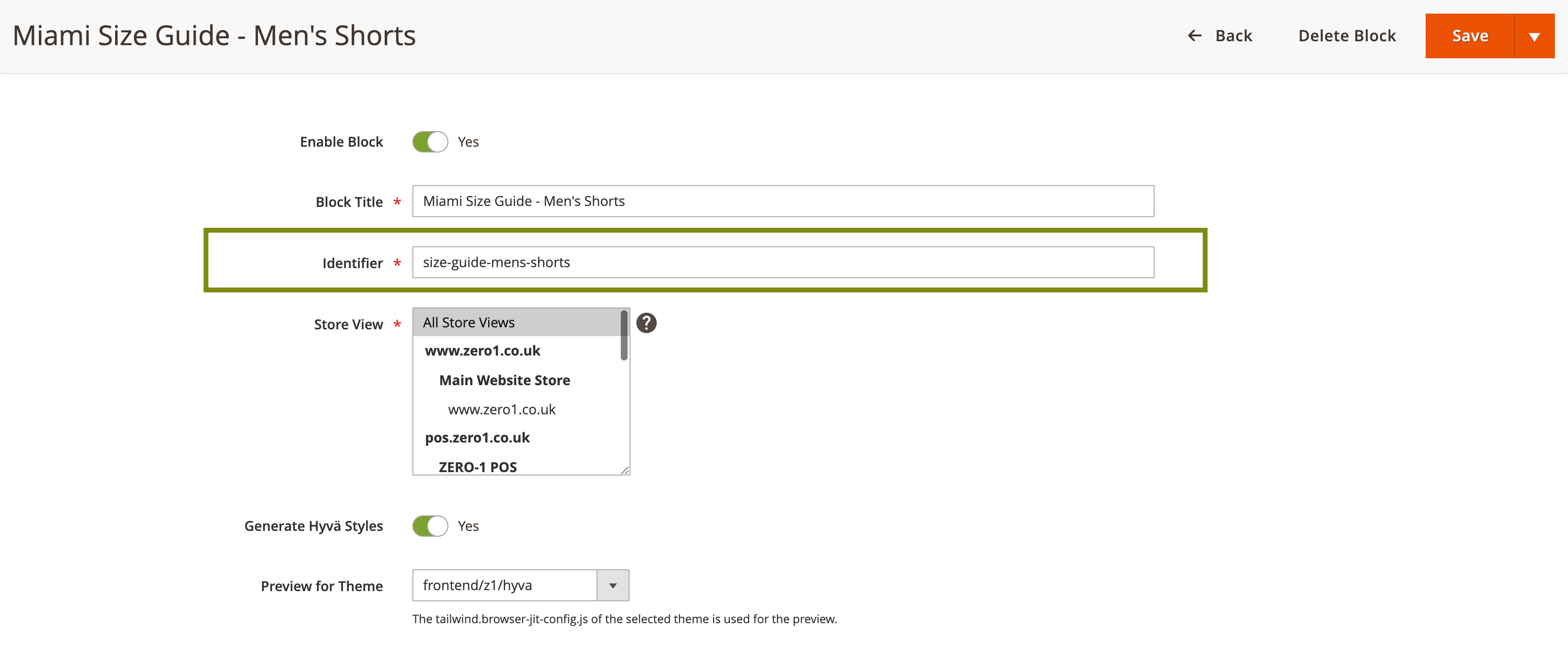The width and height of the screenshot is (1568, 646).
Task: Click the pos.zero1.co.uk website entry
Action: click(477, 438)
